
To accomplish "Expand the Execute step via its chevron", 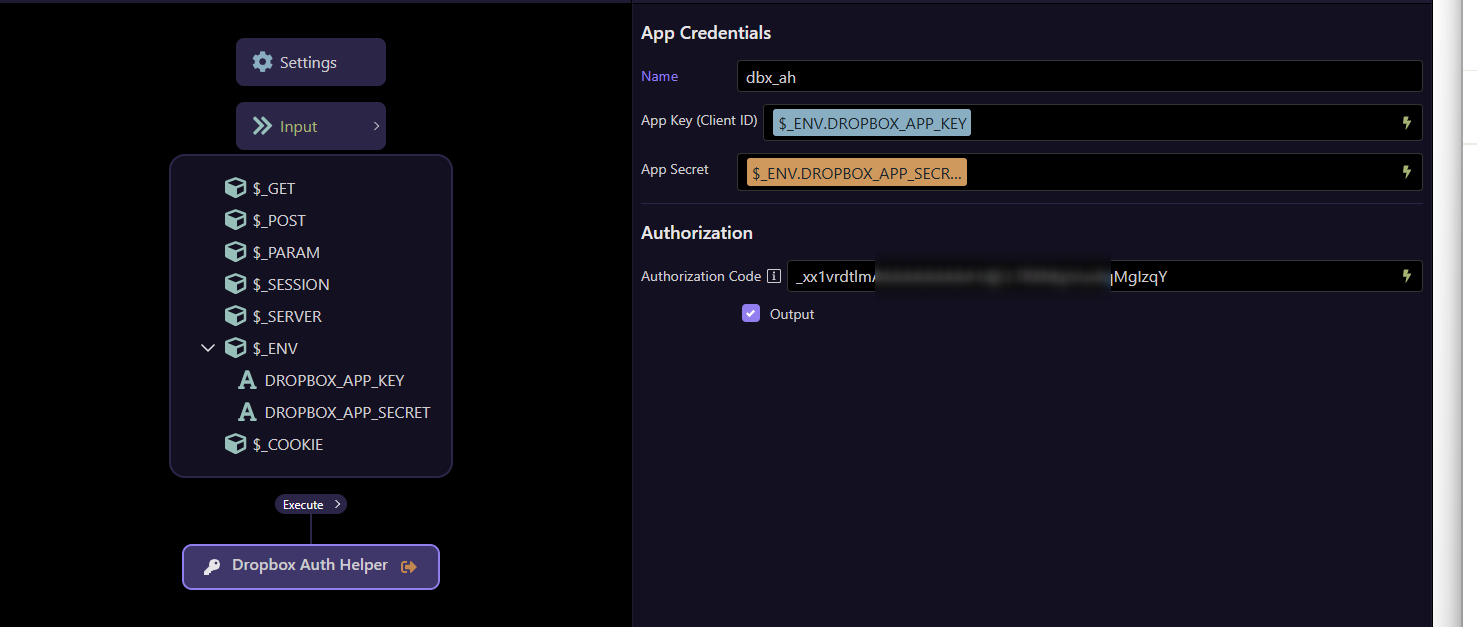I will [x=337, y=503].
